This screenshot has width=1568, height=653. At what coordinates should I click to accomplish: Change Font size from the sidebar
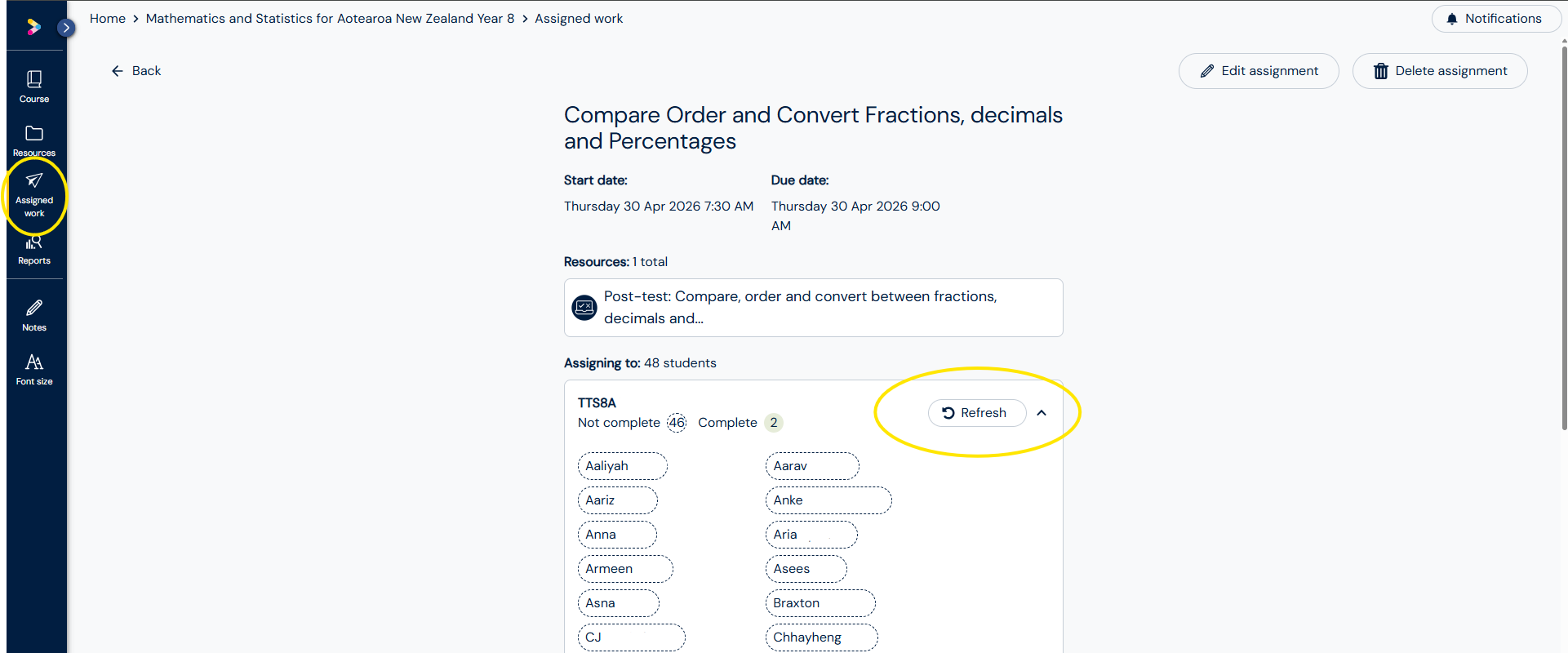[x=34, y=369]
